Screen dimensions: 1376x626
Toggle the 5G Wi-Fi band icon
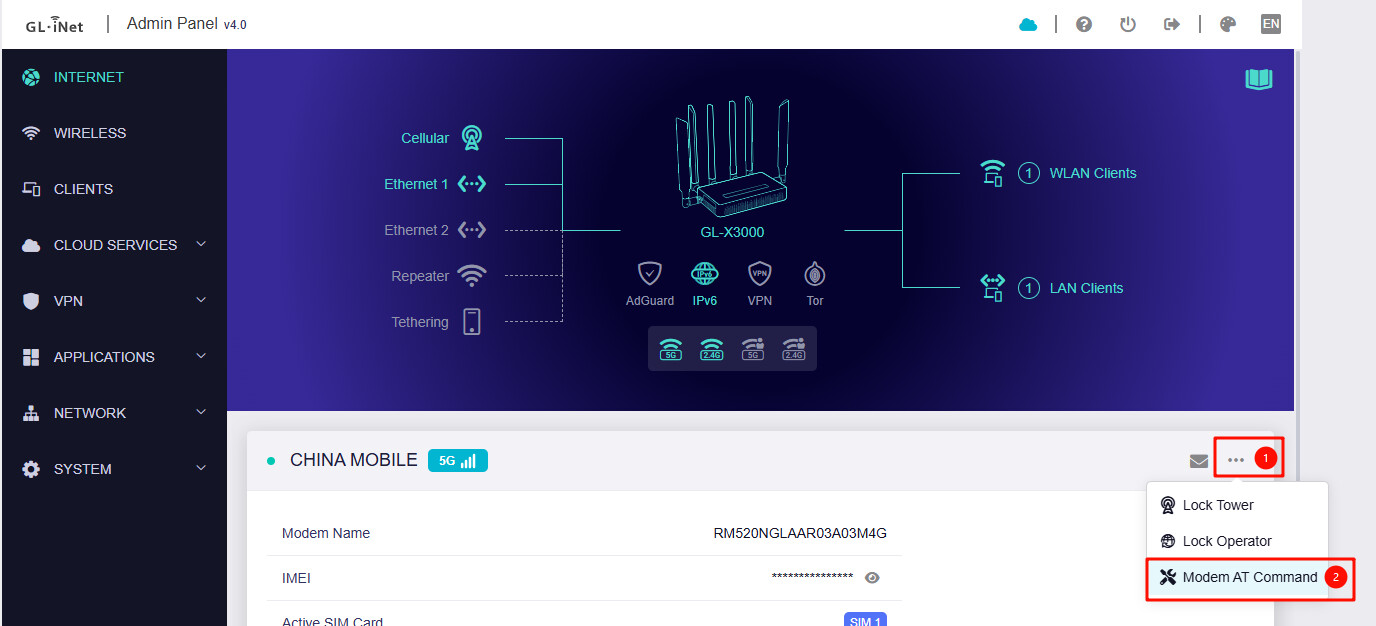click(670, 348)
